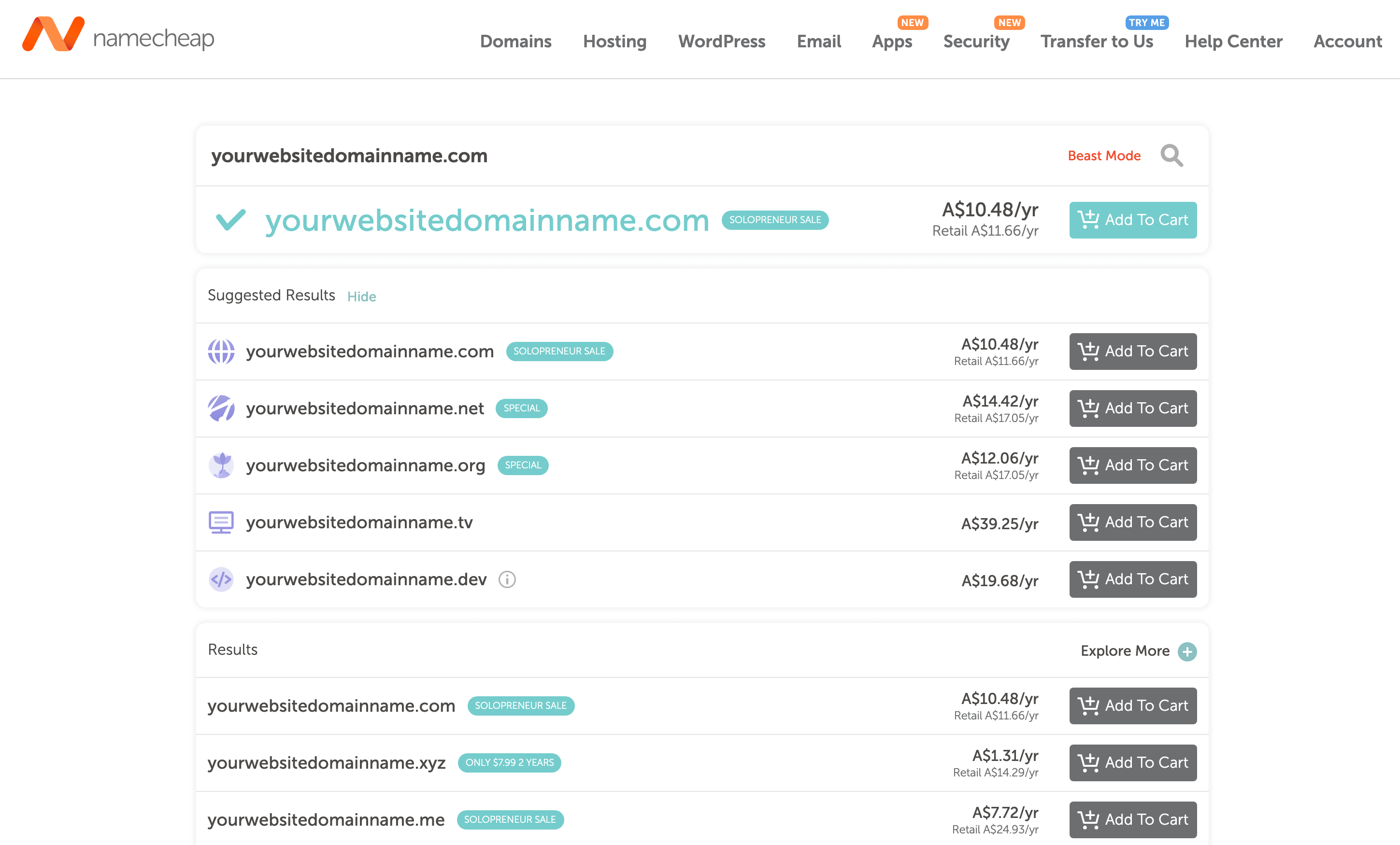1400x845 pixels.
Task: Click the planet icon next to the .net domain
Action: (x=221, y=408)
